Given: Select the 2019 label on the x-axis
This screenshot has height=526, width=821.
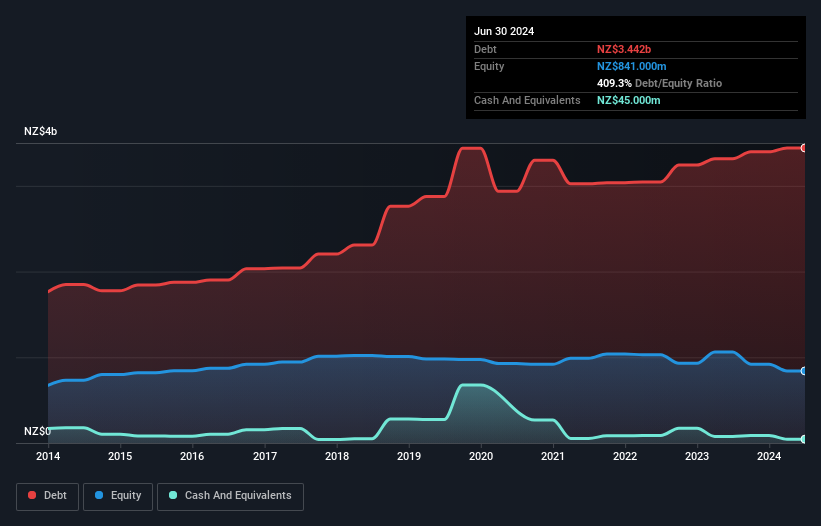Looking at the screenshot, I should point(409,456).
